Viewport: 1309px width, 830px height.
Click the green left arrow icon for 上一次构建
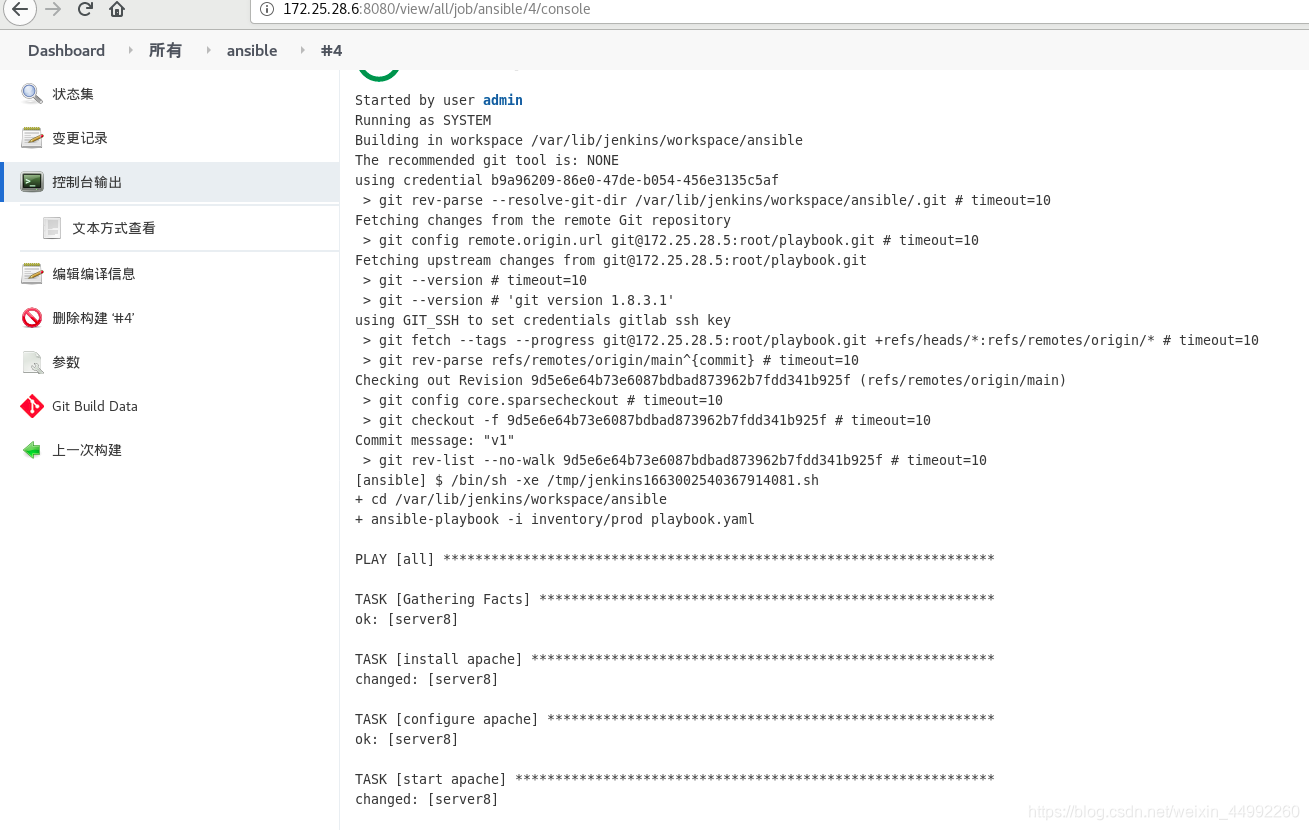point(32,450)
